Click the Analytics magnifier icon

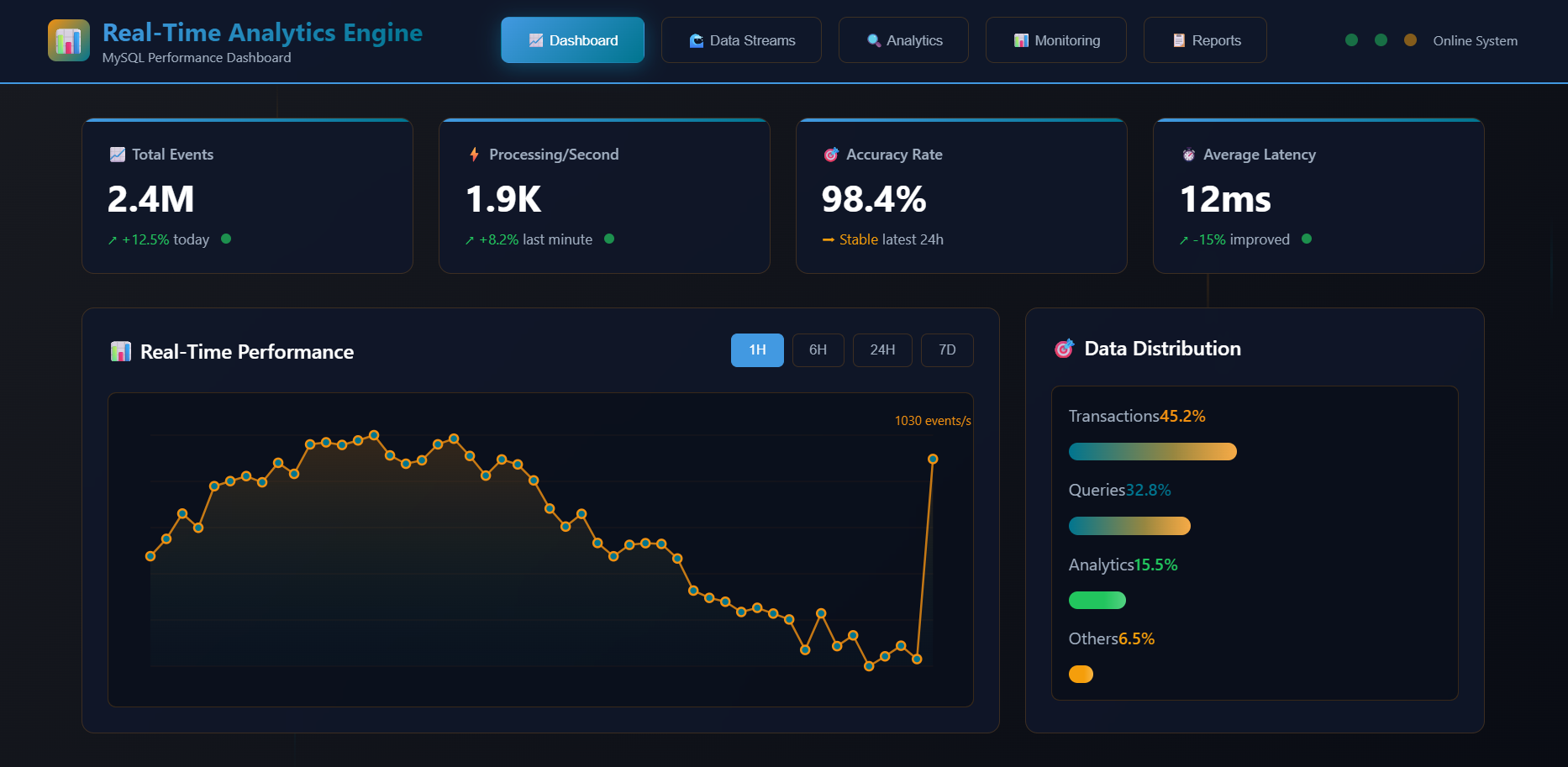pos(872,39)
